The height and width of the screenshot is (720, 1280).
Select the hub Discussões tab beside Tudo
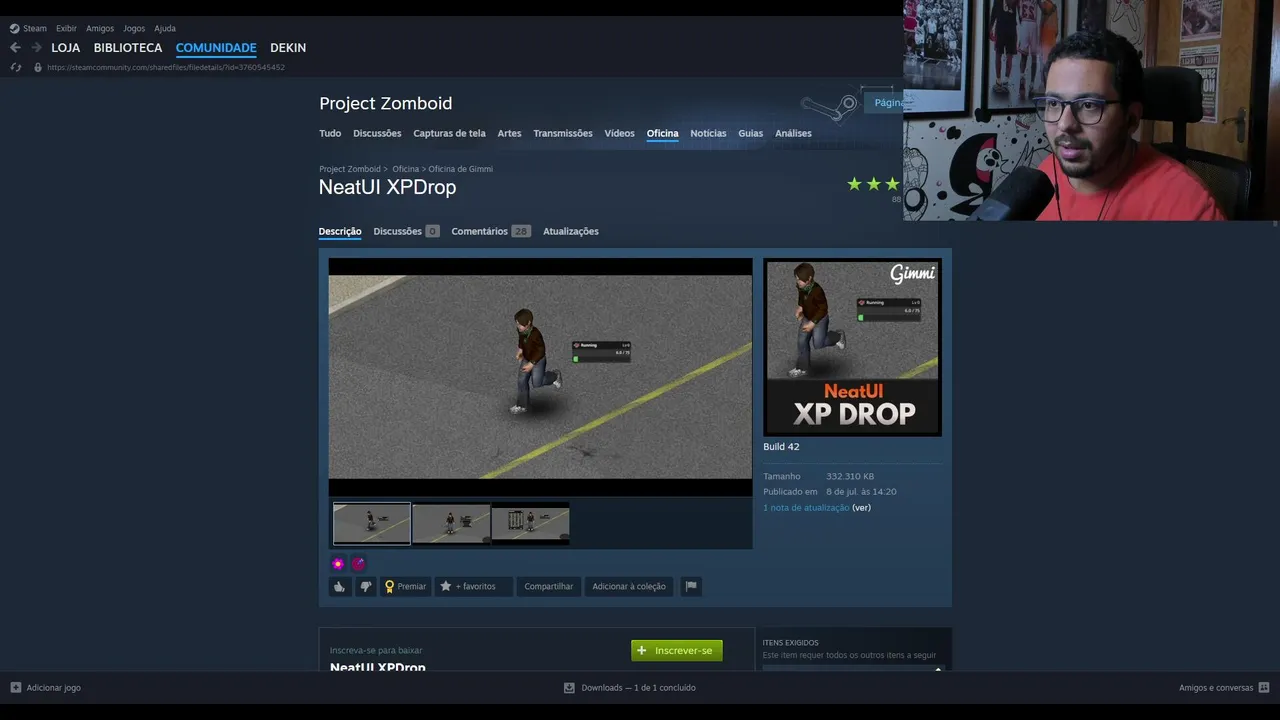pyautogui.click(x=377, y=133)
